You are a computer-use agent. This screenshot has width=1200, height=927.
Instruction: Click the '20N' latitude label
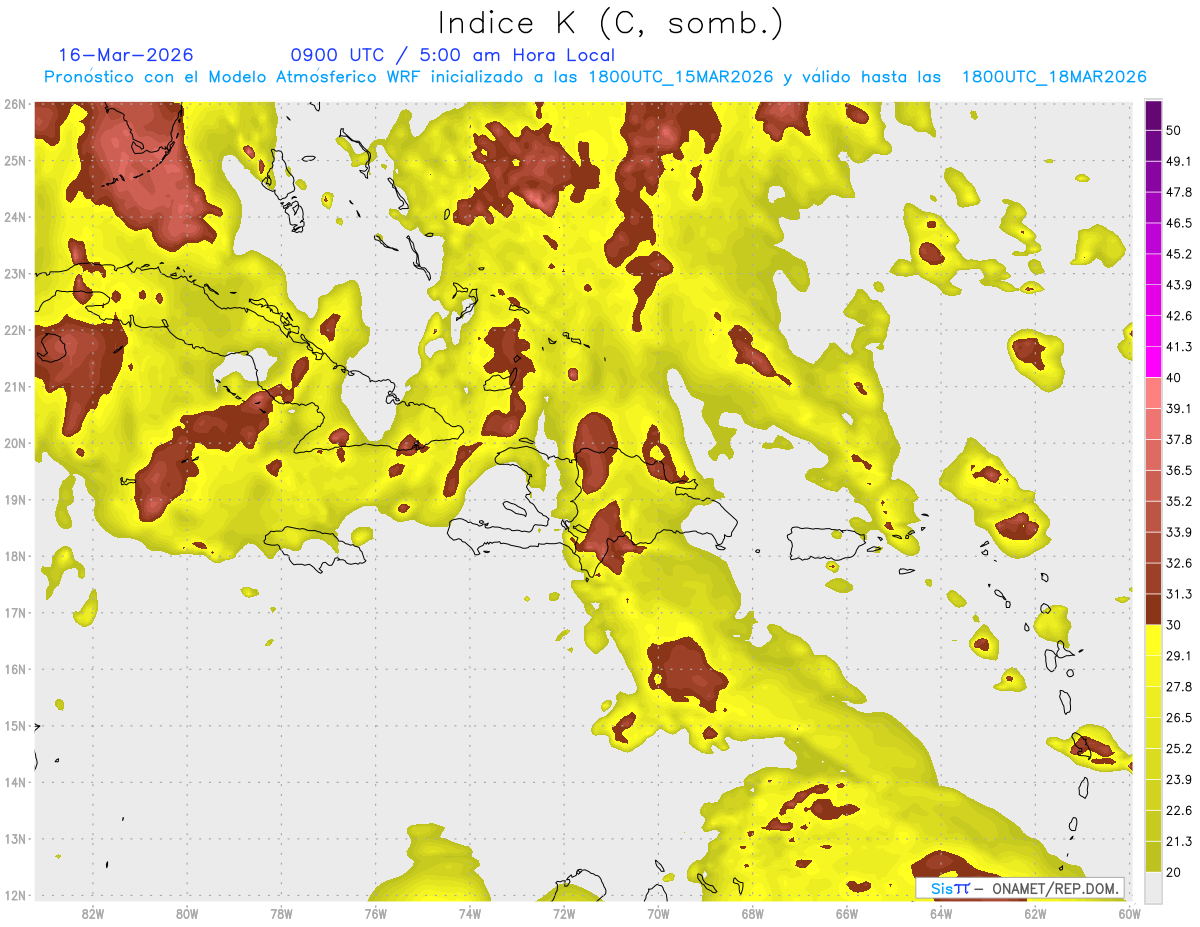15,443
